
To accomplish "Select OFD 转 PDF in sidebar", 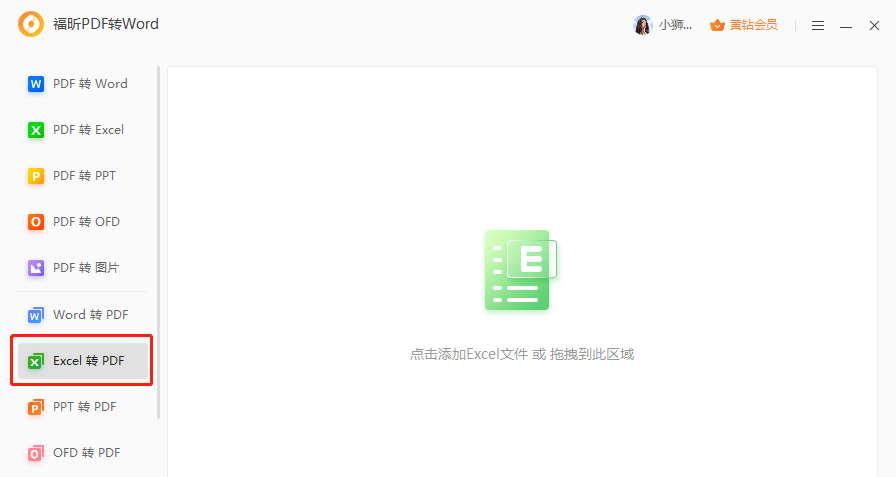I will coord(83,453).
